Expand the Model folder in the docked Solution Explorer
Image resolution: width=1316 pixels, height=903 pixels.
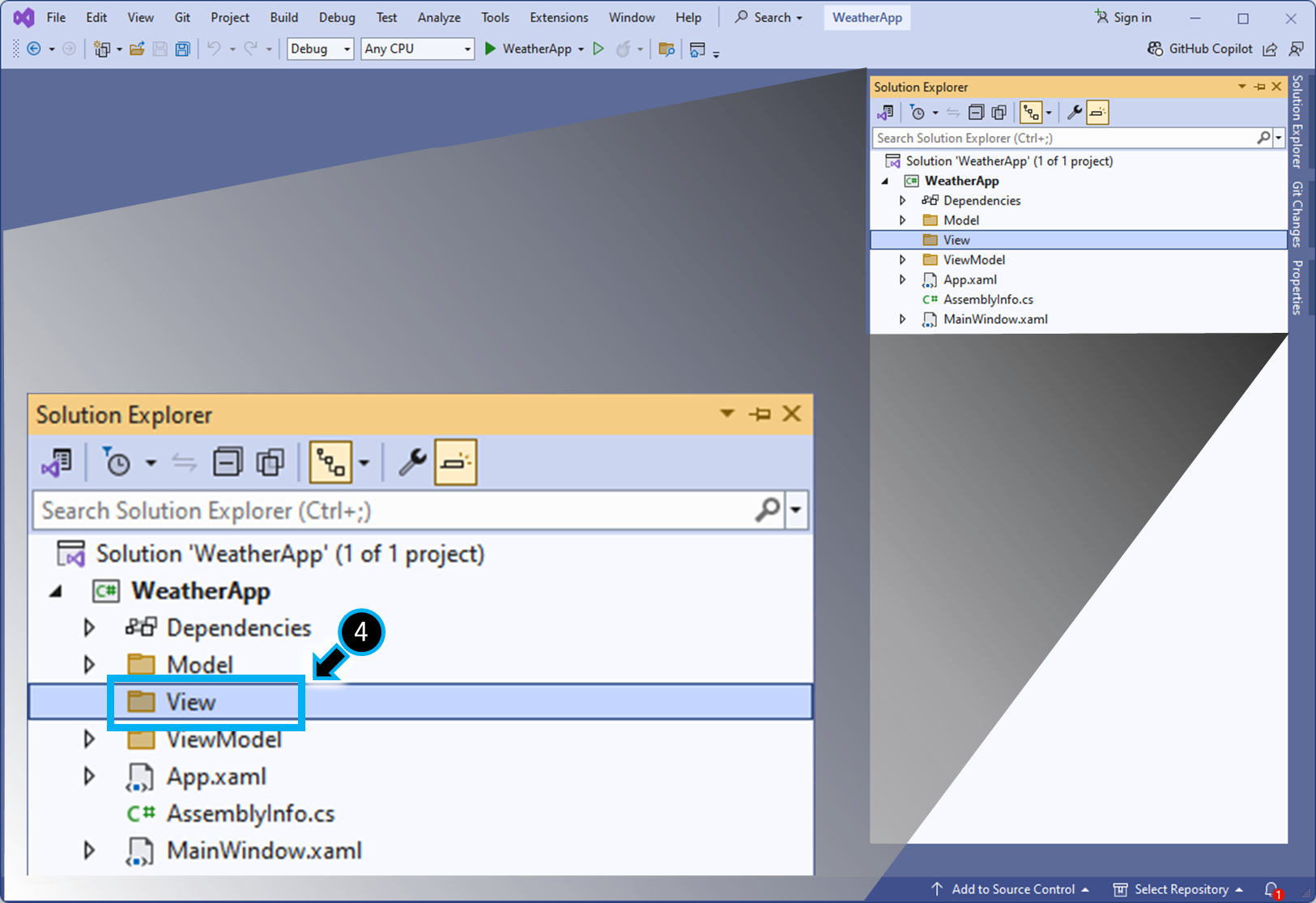902,220
